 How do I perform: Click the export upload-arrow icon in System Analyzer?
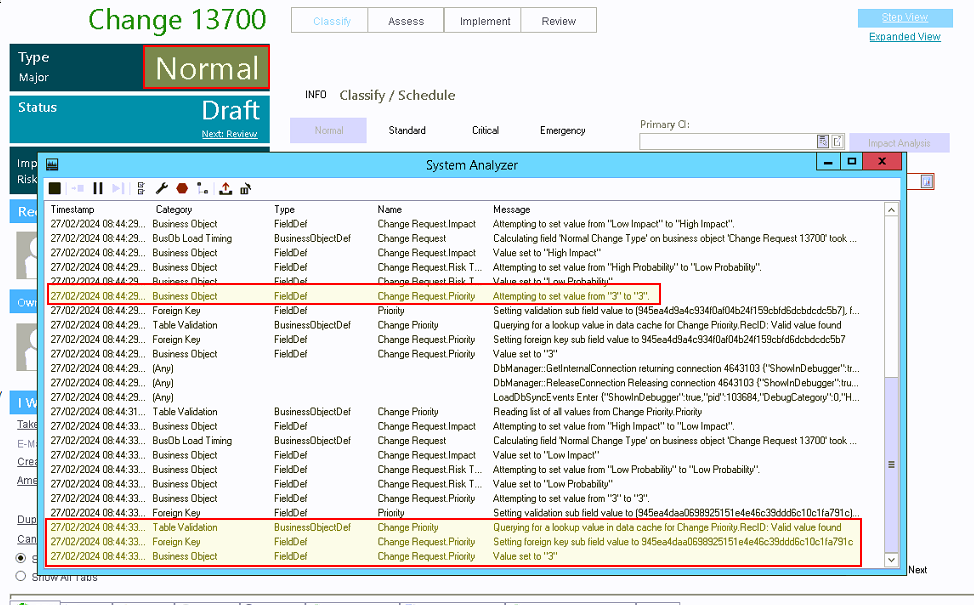click(x=226, y=188)
